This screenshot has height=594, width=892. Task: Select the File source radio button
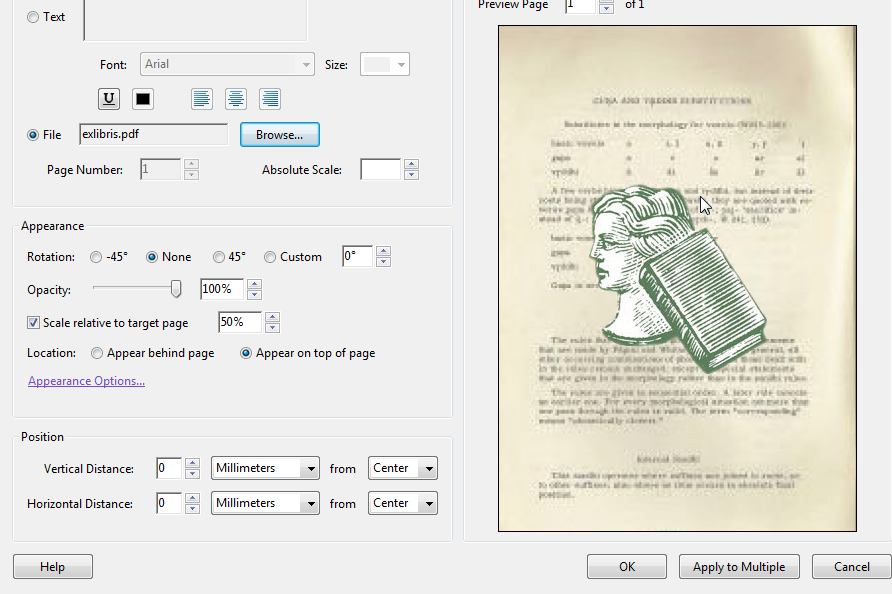33,135
